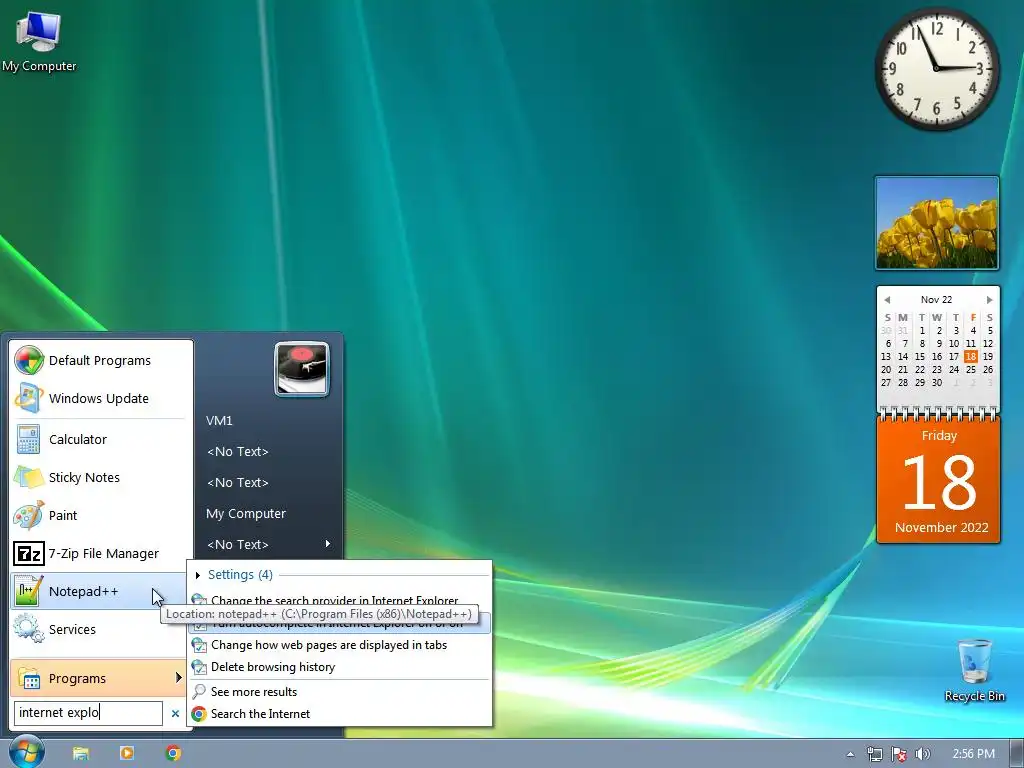The width and height of the screenshot is (1024, 768).
Task: Go to previous month in calendar gadget
Action: click(x=887, y=300)
